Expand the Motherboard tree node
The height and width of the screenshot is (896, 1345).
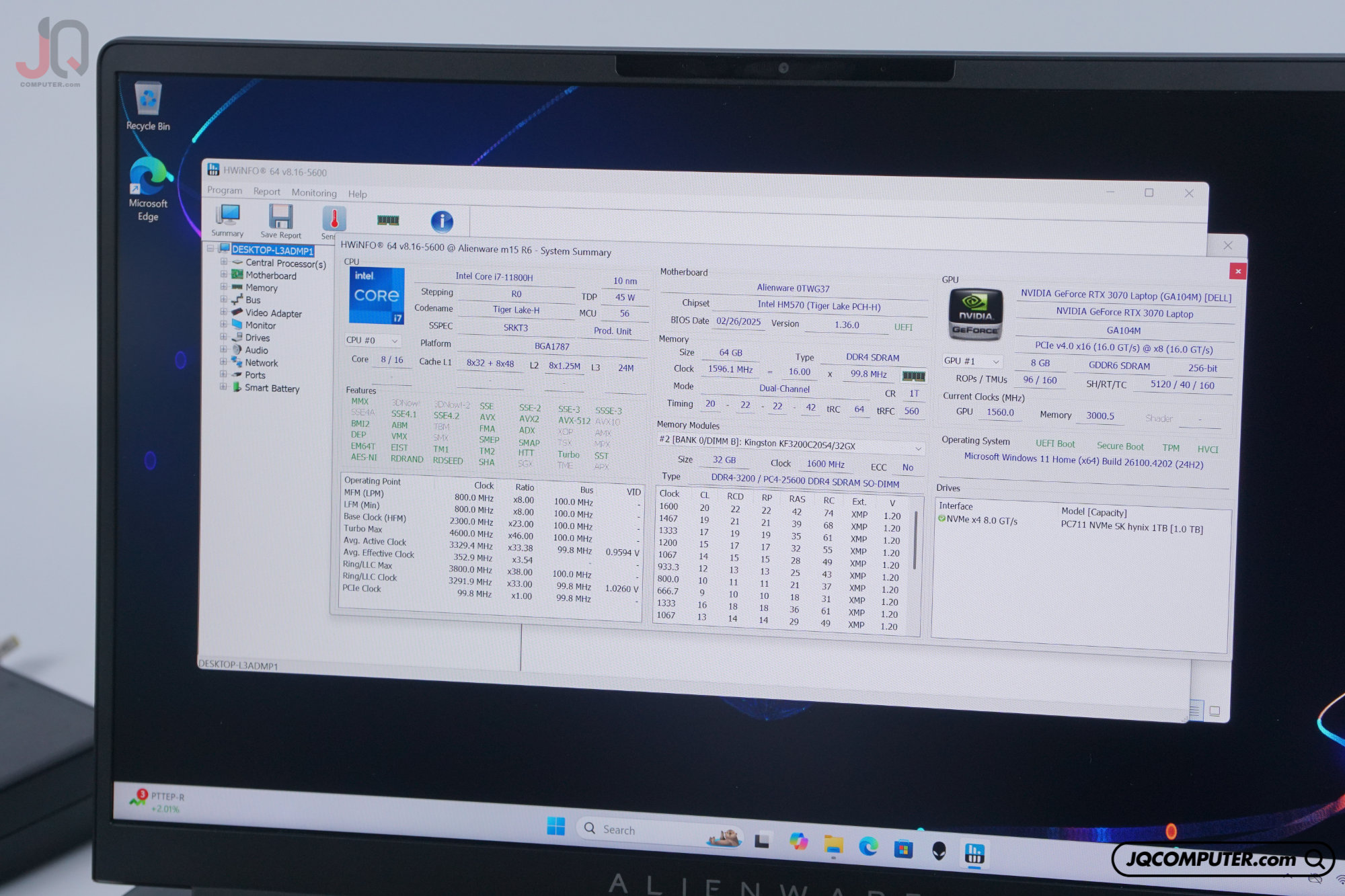pos(224,274)
